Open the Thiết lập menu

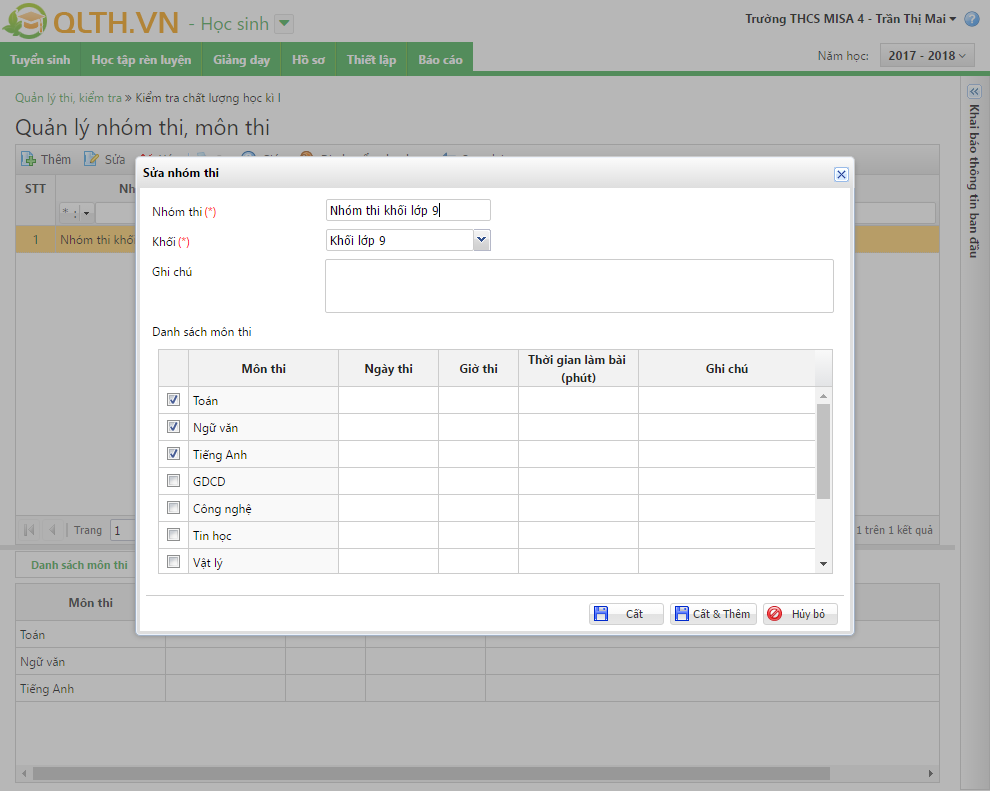(371, 59)
